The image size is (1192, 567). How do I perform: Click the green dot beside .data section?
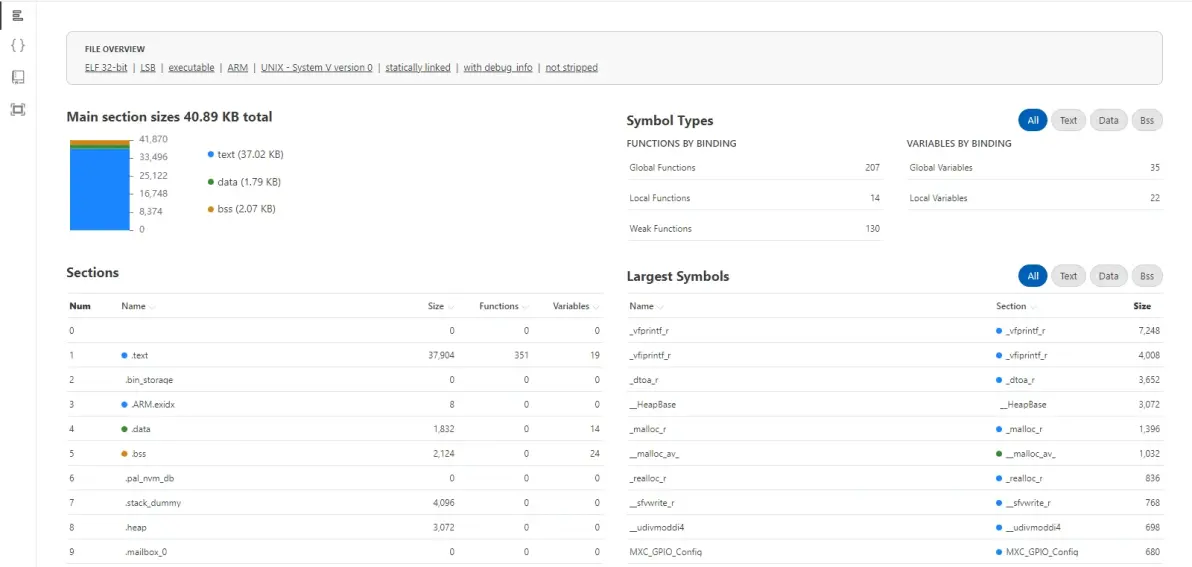[x=124, y=429]
